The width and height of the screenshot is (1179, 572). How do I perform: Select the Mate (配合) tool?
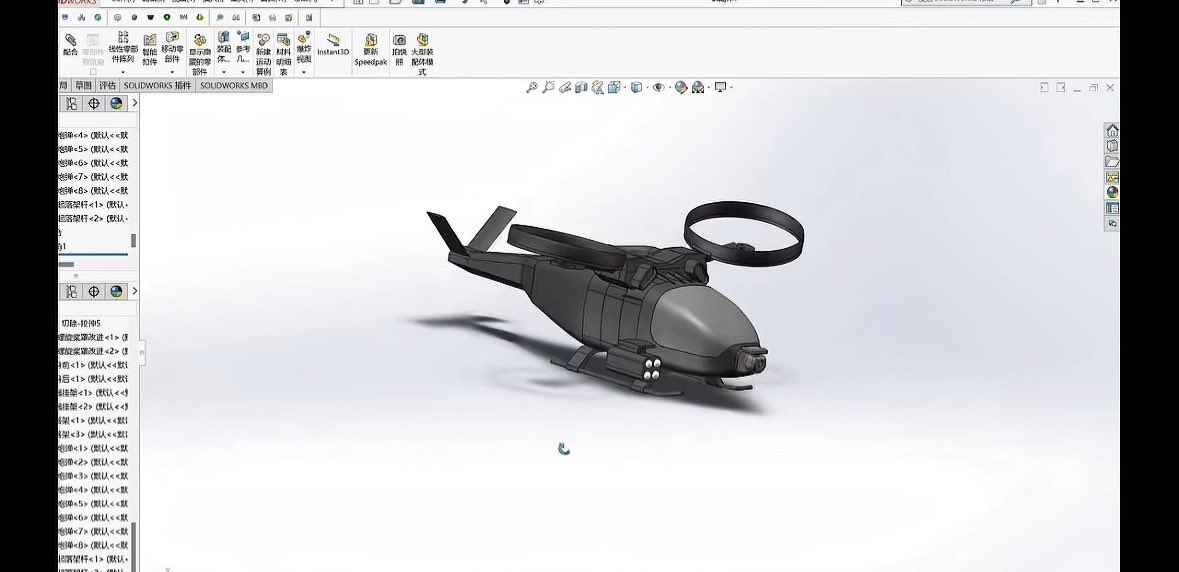click(x=70, y=45)
